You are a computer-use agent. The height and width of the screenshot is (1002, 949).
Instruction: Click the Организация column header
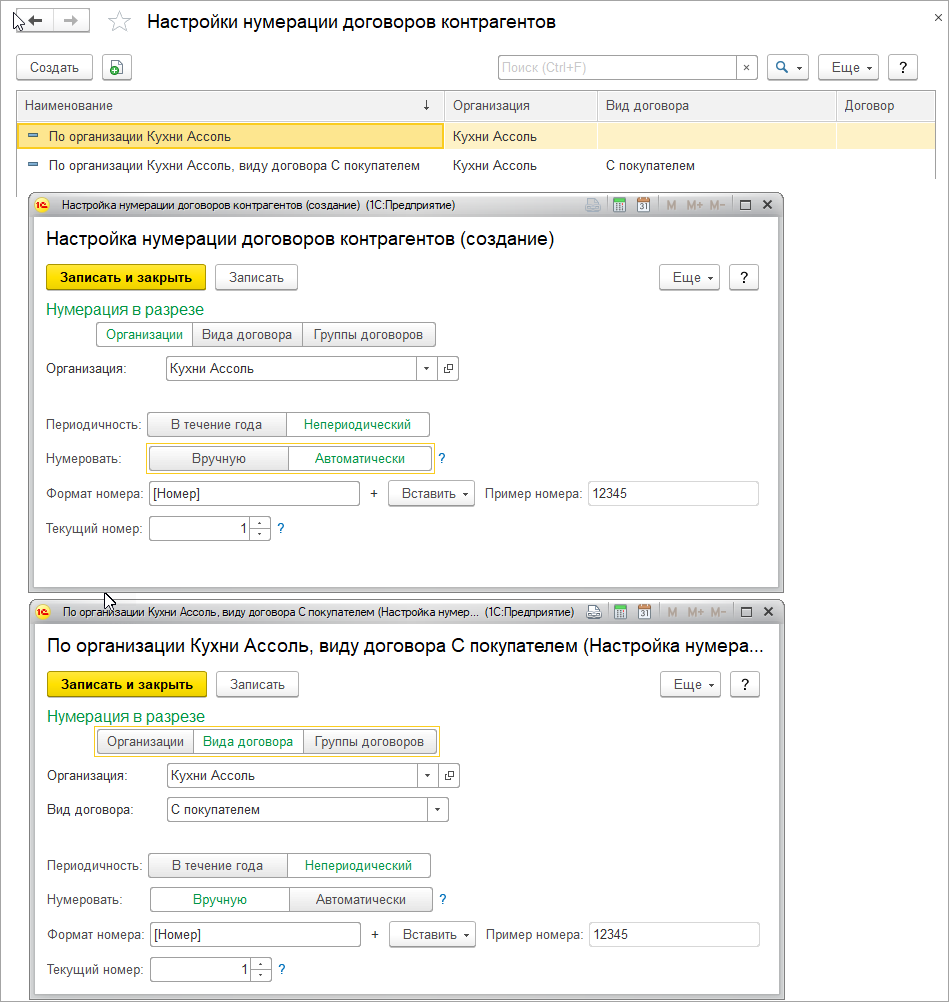[521, 105]
